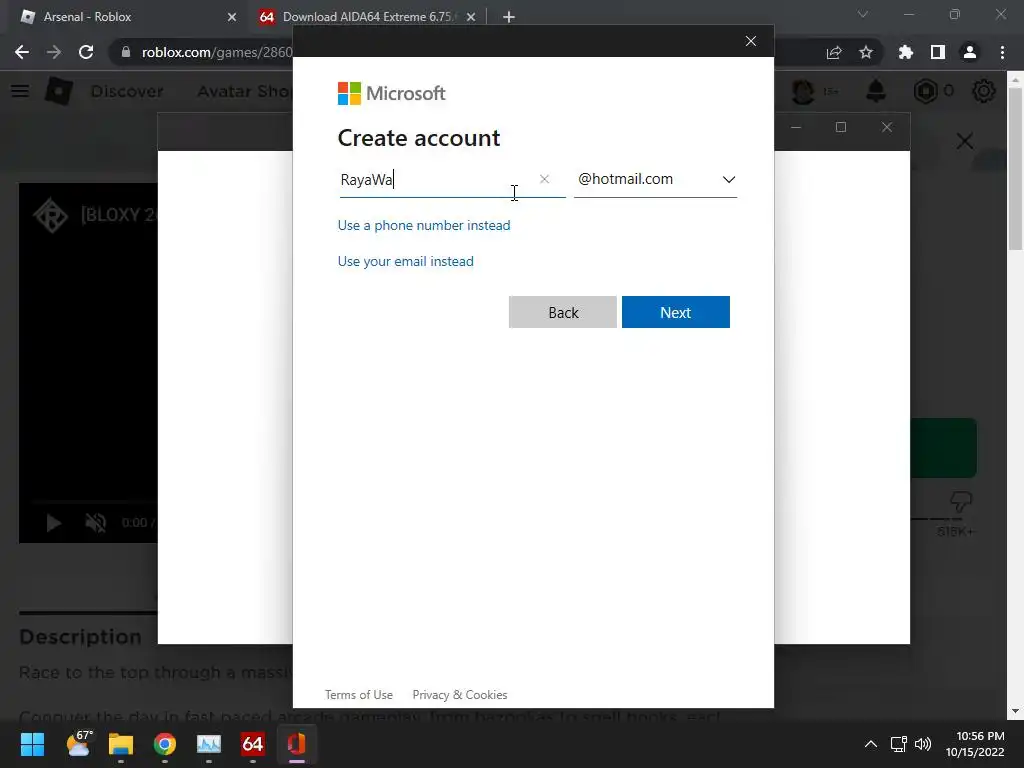Open Windows Start menu
The height and width of the screenshot is (768, 1024).
[x=32, y=744]
